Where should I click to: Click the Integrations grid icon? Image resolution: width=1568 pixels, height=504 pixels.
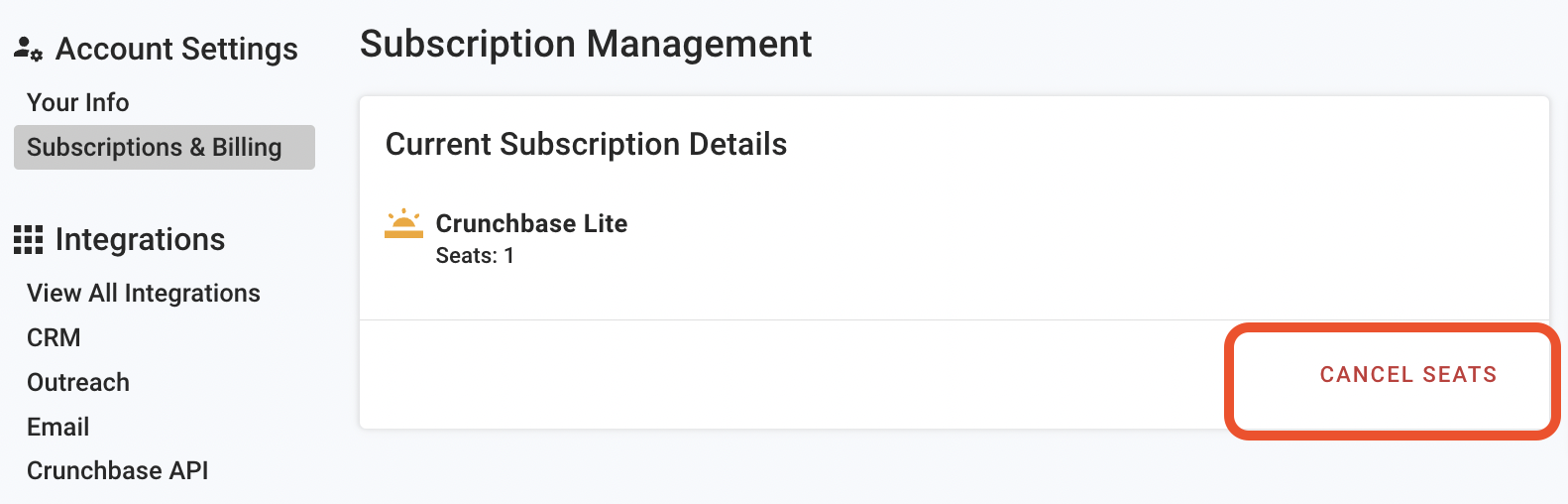point(28,239)
